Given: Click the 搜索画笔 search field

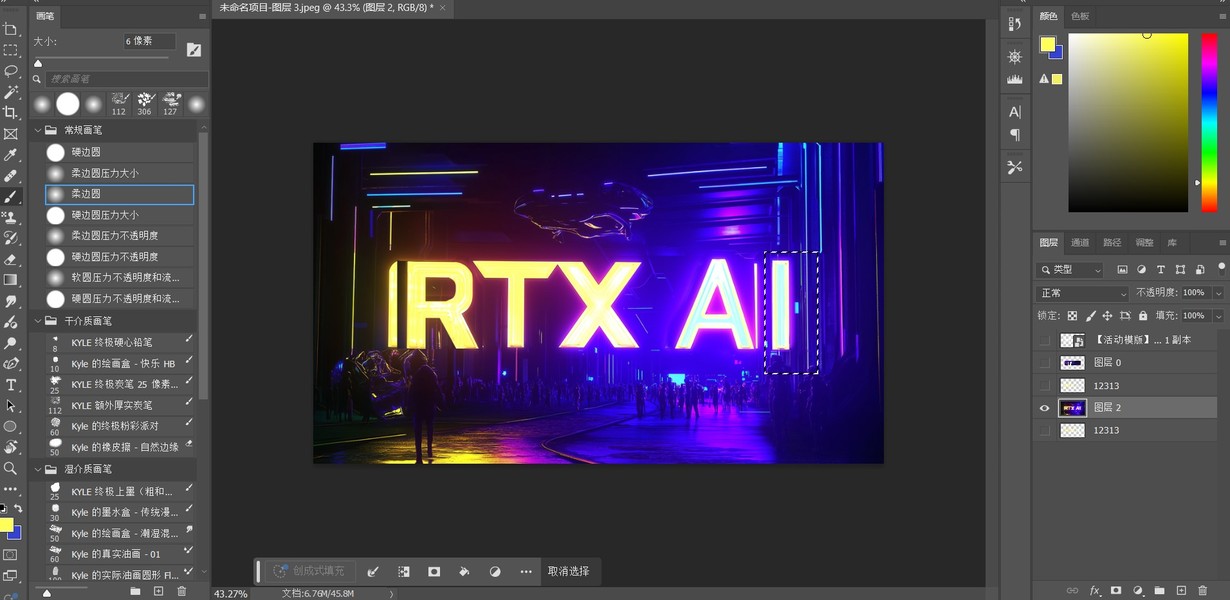Looking at the screenshot, I should pyautogui.click(x=127, y=79).
